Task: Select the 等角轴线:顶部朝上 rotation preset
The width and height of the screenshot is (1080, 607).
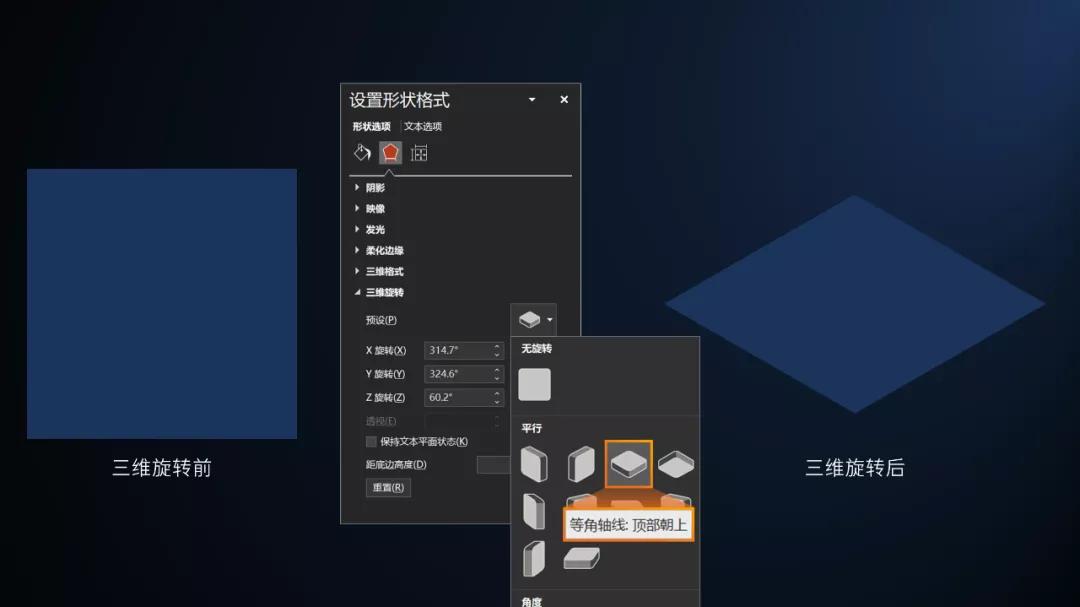Action: (627, 461)
